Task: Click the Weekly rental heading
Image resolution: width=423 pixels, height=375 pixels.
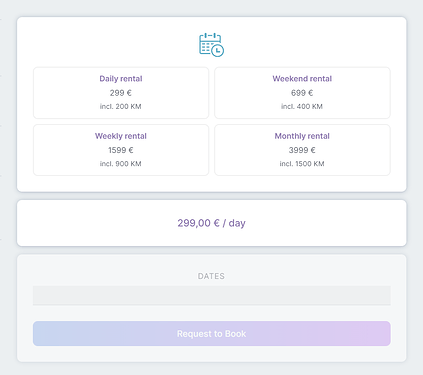Action: tap(121, 136)
